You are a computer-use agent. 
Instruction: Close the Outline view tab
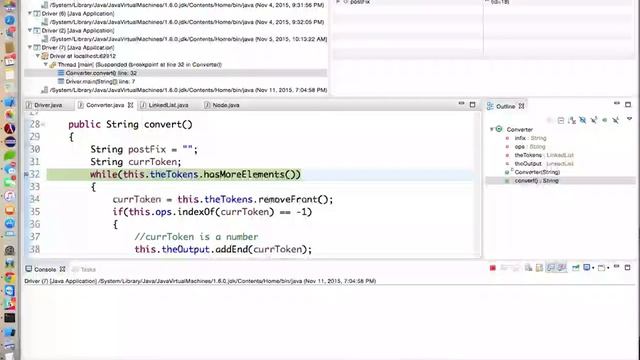click(x=521, y=106)
